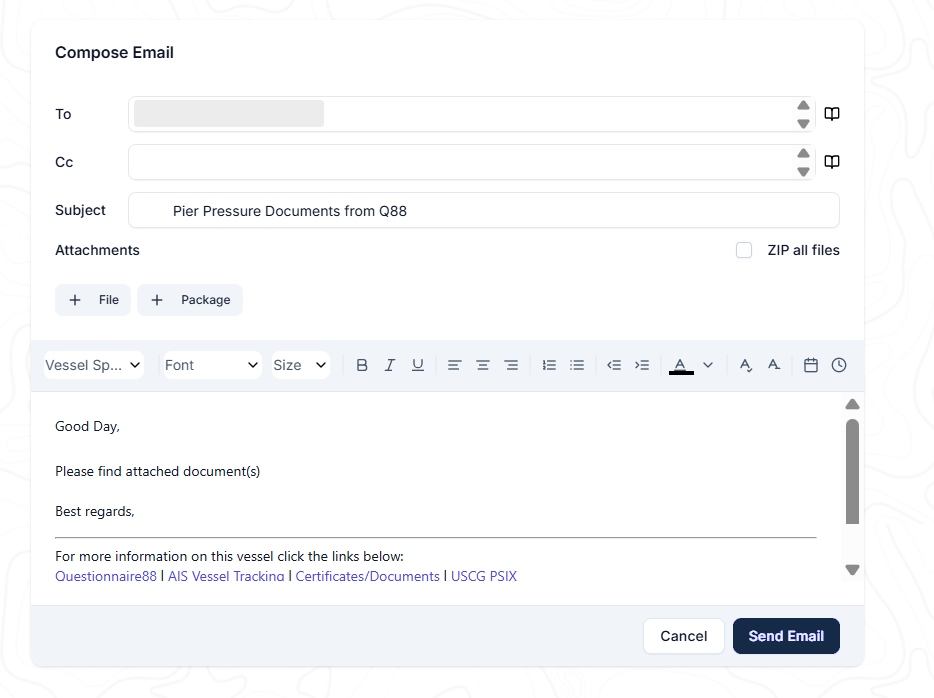The height and width of the screenshot is (698, 934).
Task: Increase the text indent
Action: click(x=642, y=365)
